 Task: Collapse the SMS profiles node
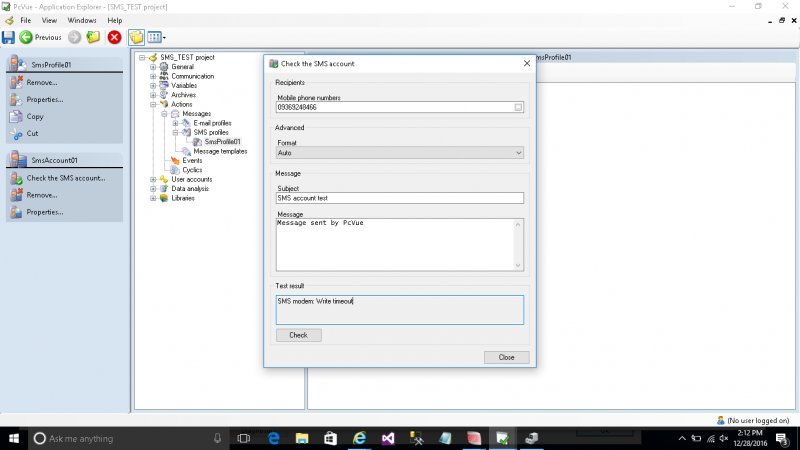[176, 132]
